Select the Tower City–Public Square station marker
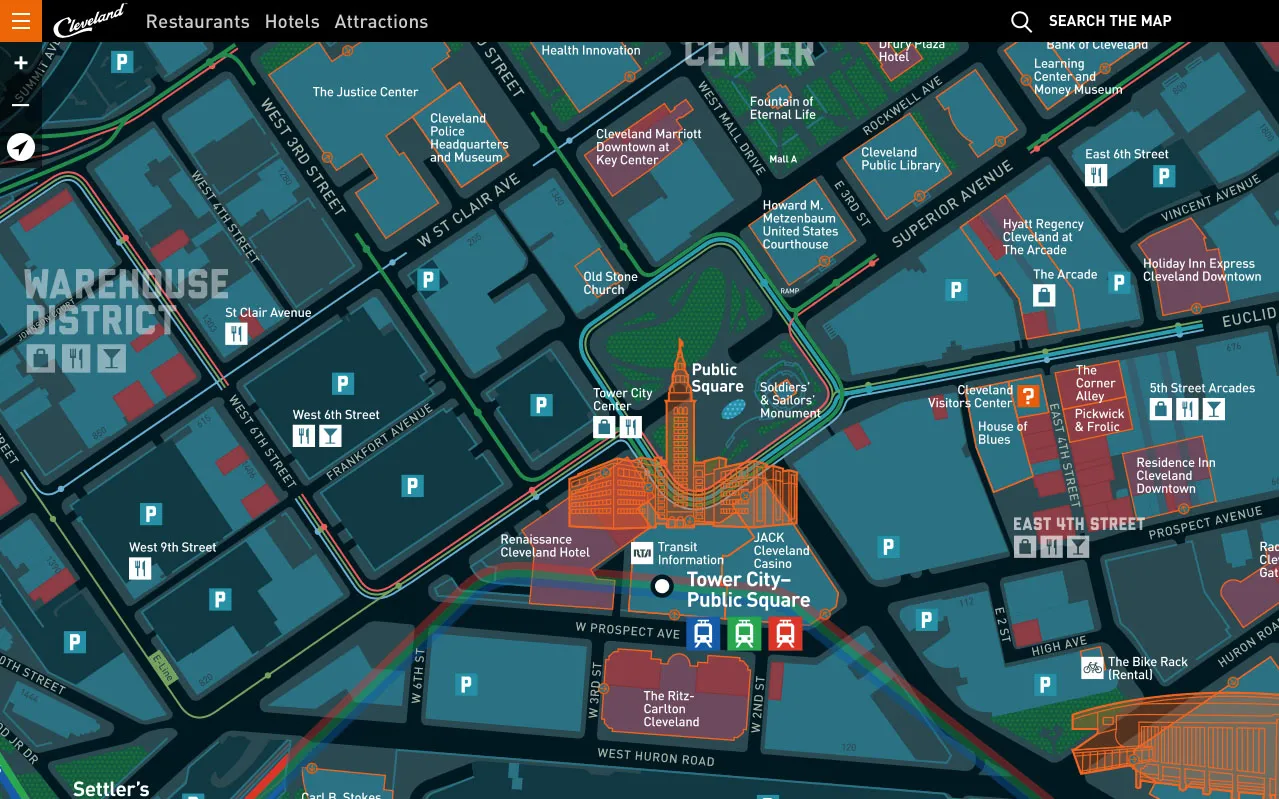The height and width of the screenshot is (799, 1279). pos(661,587)
